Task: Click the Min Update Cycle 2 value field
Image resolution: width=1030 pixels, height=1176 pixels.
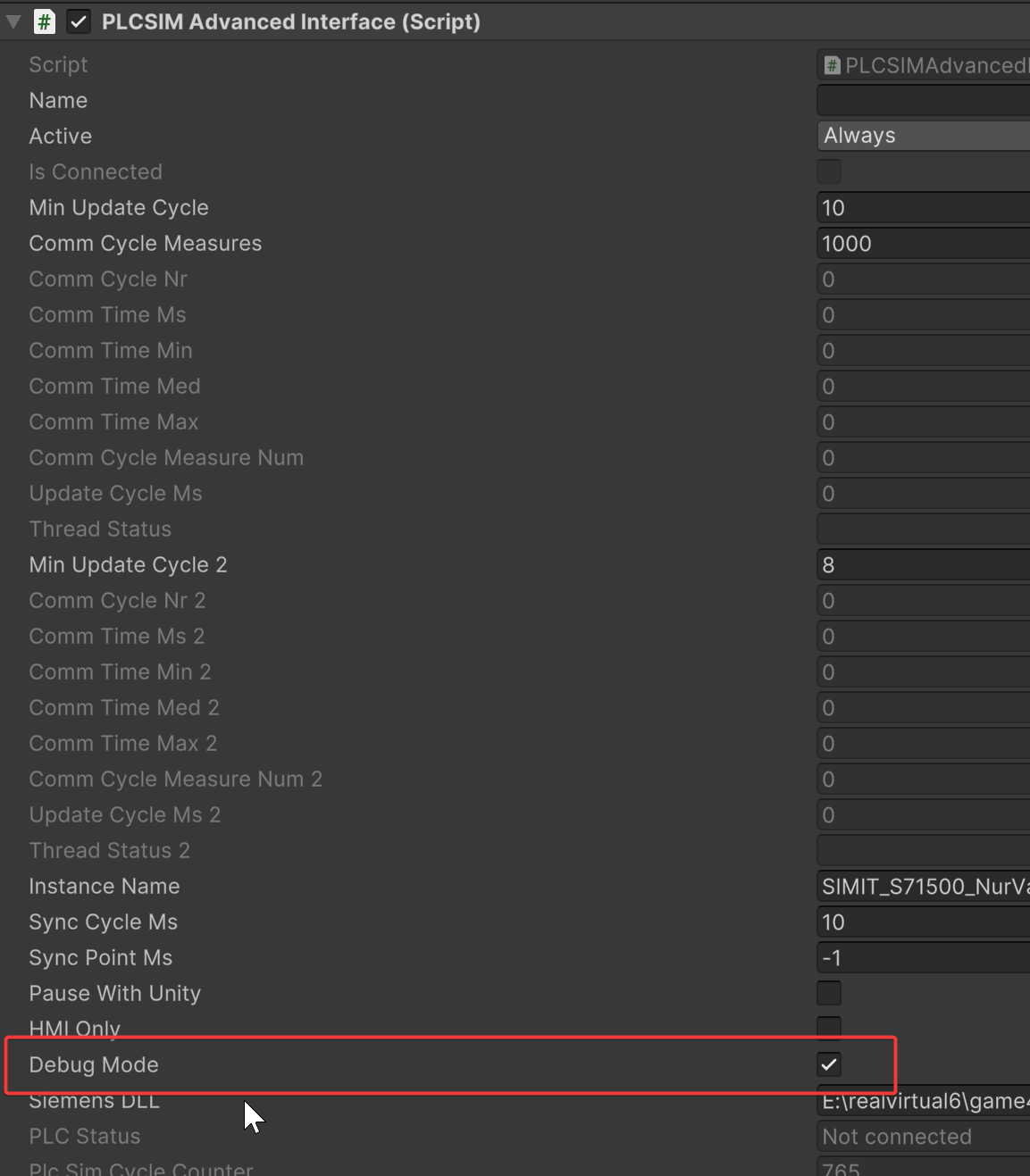Action: (923, 565)
